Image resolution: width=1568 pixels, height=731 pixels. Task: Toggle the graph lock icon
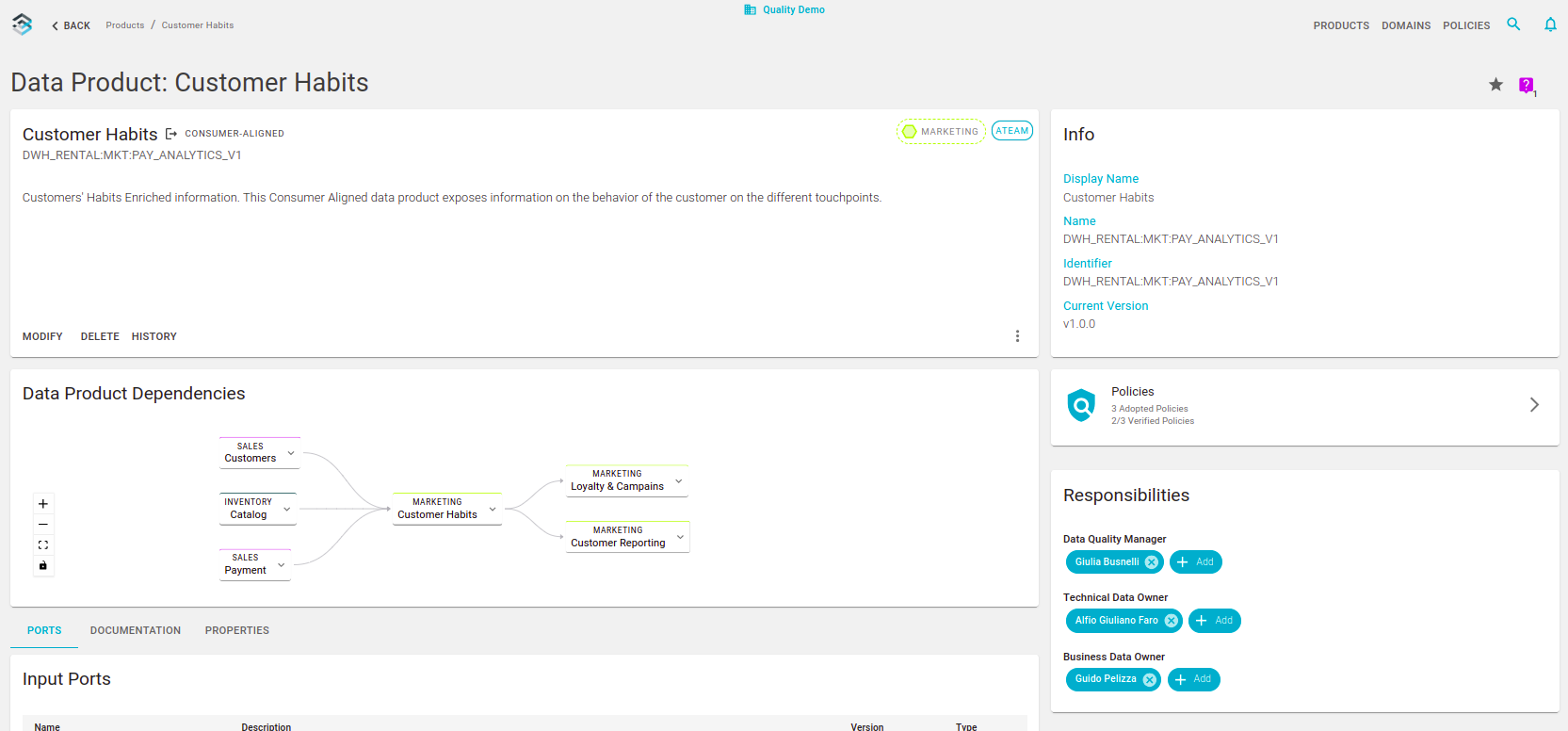click(42, 565)
